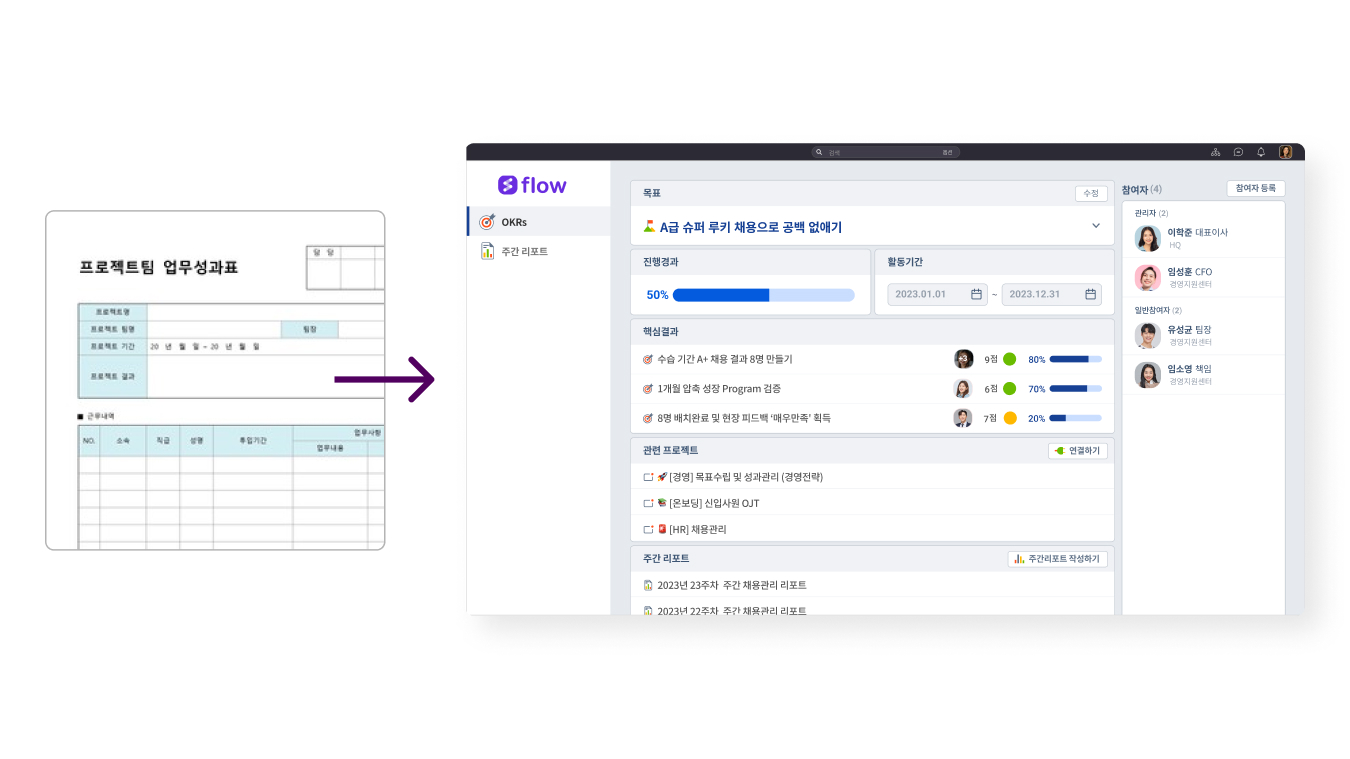Open the 주간 리포트 sidebar menu

pos(524,252)
